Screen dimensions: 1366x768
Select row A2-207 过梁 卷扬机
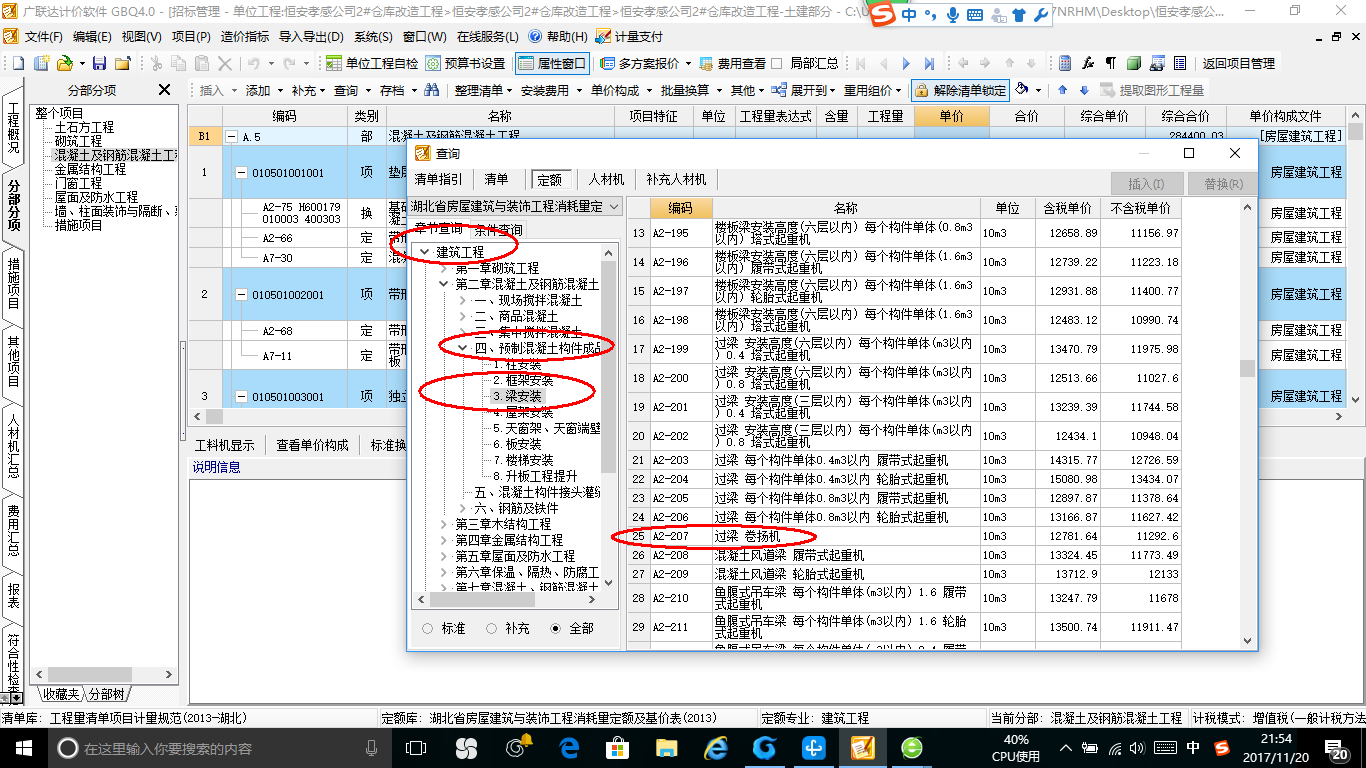905,536
